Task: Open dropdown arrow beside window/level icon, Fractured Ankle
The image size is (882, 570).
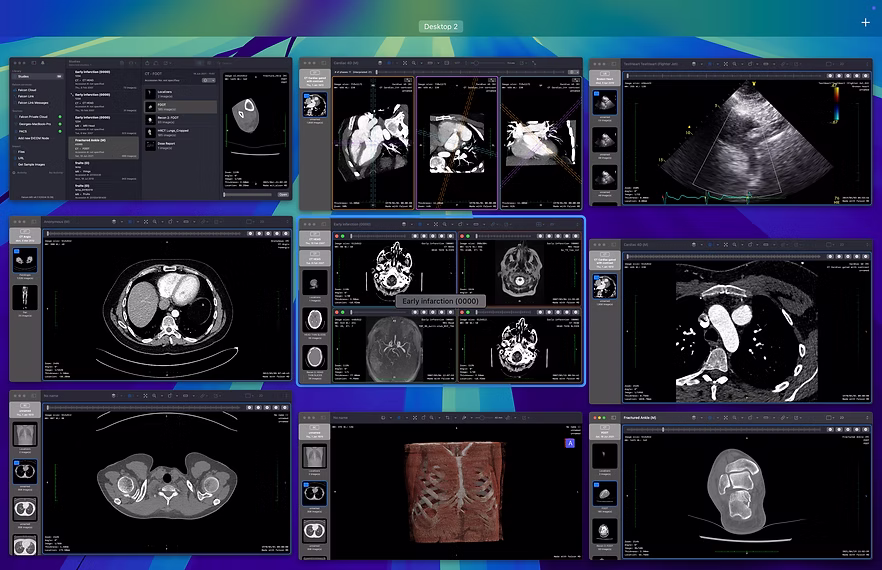Action: [701, 418]
